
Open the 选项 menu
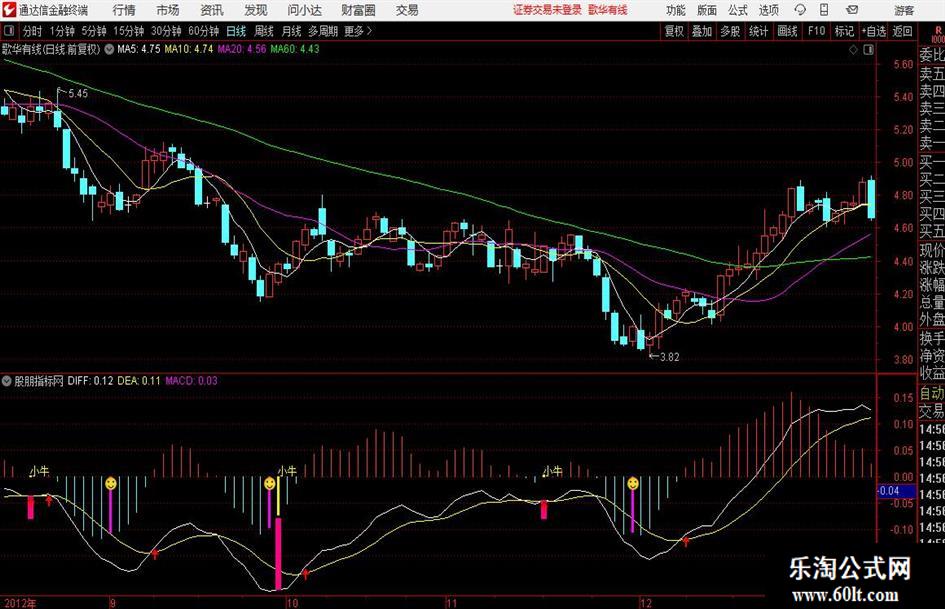(x=768, y=10)
